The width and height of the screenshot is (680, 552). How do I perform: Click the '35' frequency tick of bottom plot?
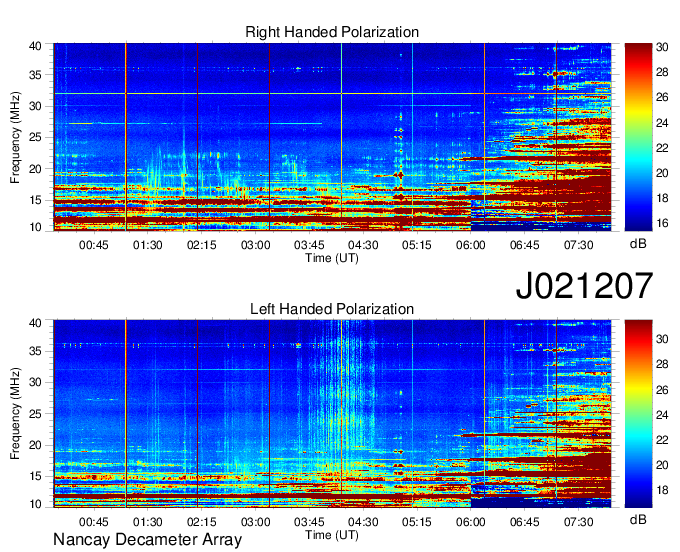(x=35, y=351)
